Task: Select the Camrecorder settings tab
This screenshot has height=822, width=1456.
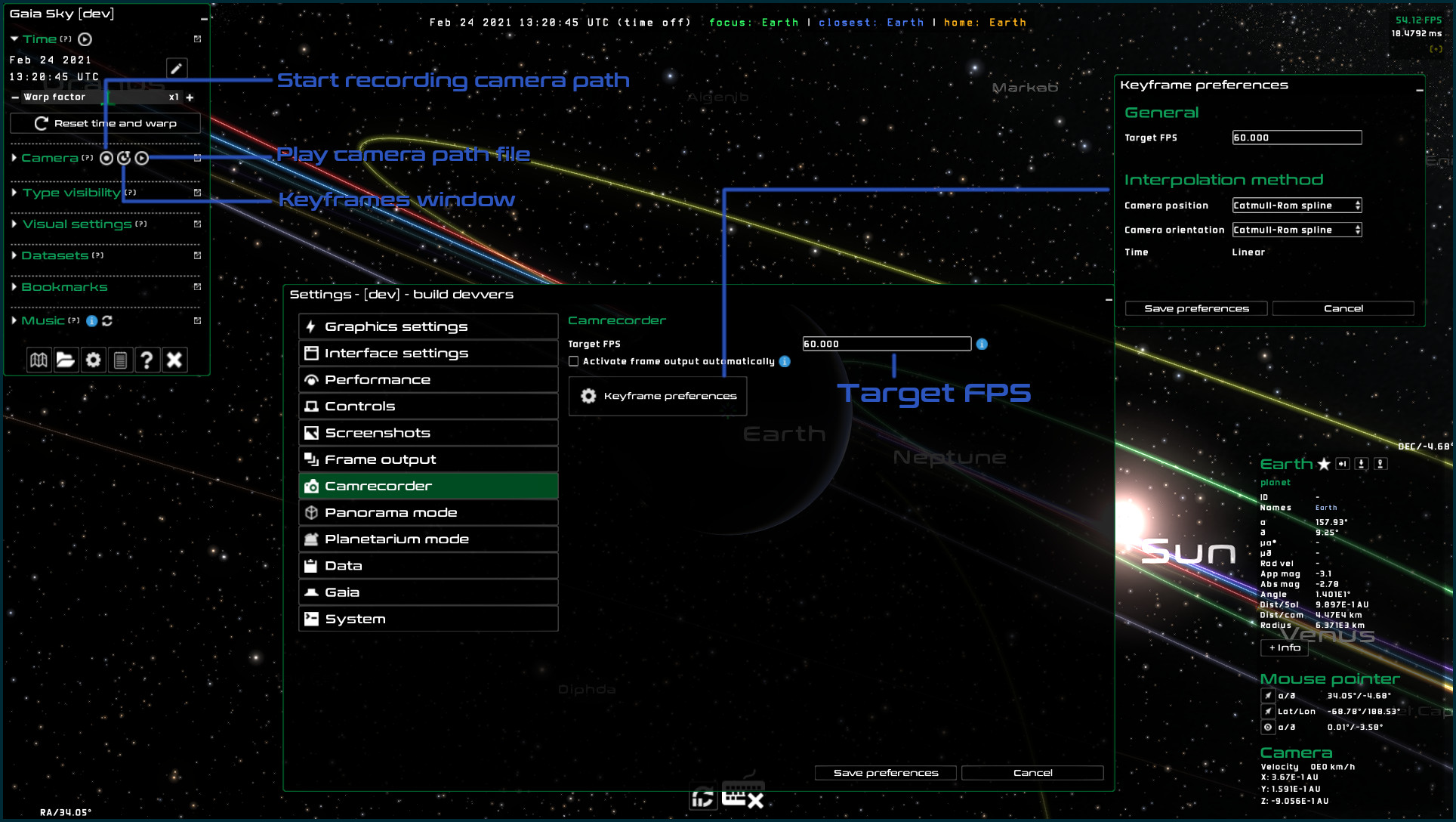Action: click(379, 485)
